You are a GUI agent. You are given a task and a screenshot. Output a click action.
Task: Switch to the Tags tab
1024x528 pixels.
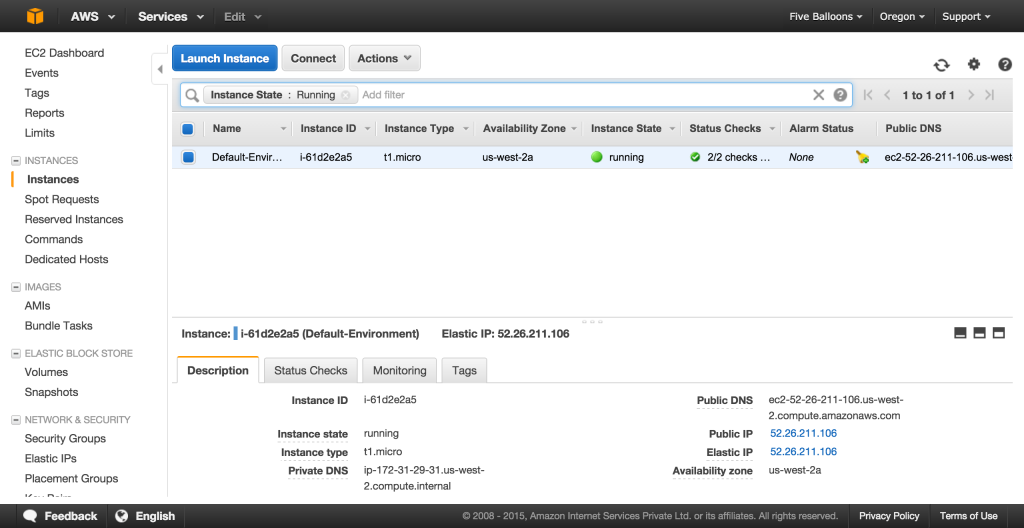tap(464, 370)
